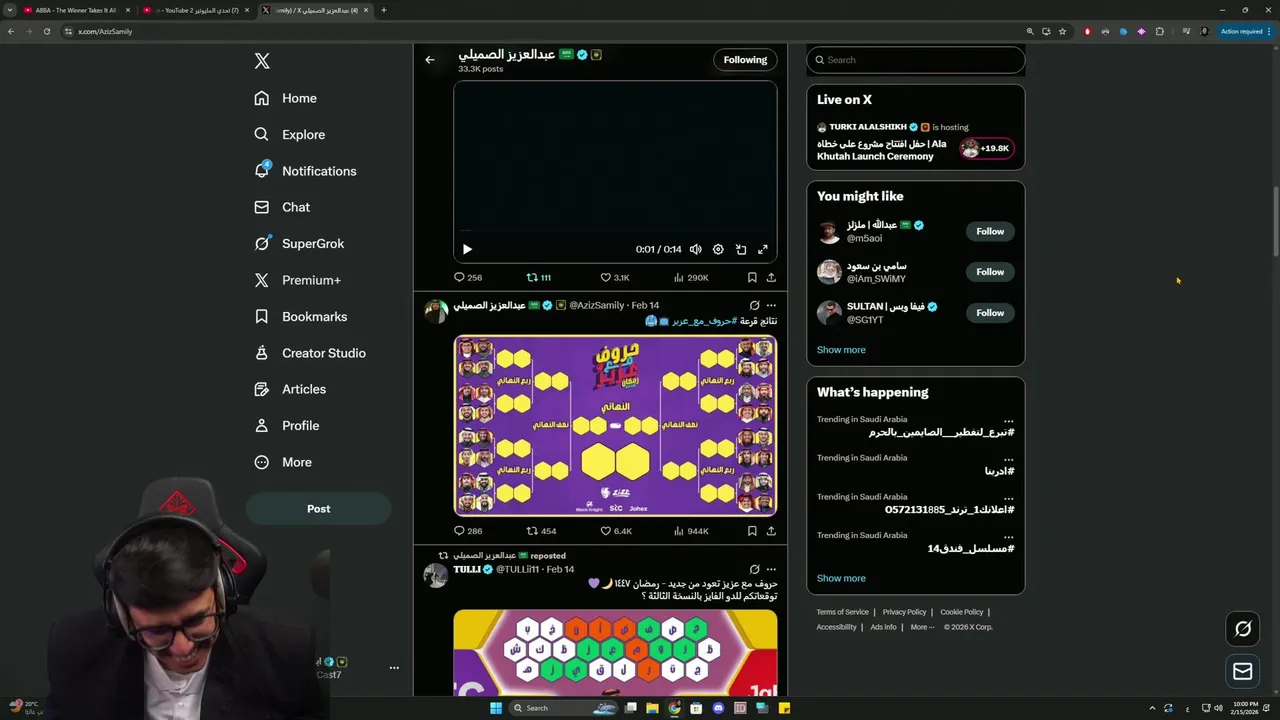Image resolution: width=1280 pixels, height=720 pixels.
Task: View analytics on the post with 944K views
Action: (691, 531)
